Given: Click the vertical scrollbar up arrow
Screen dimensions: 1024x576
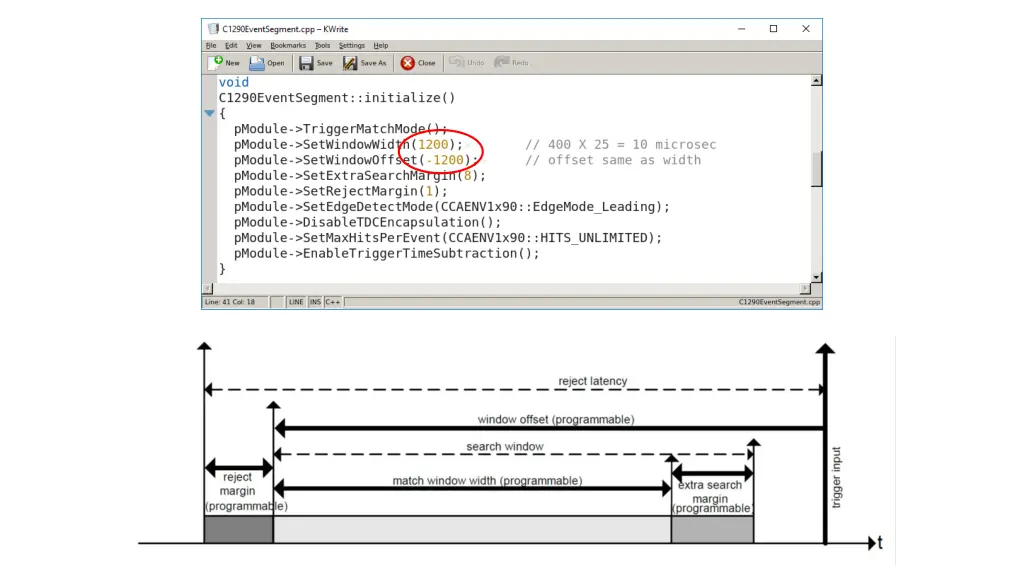Looking at the screenshot, I should click(816, 81).
